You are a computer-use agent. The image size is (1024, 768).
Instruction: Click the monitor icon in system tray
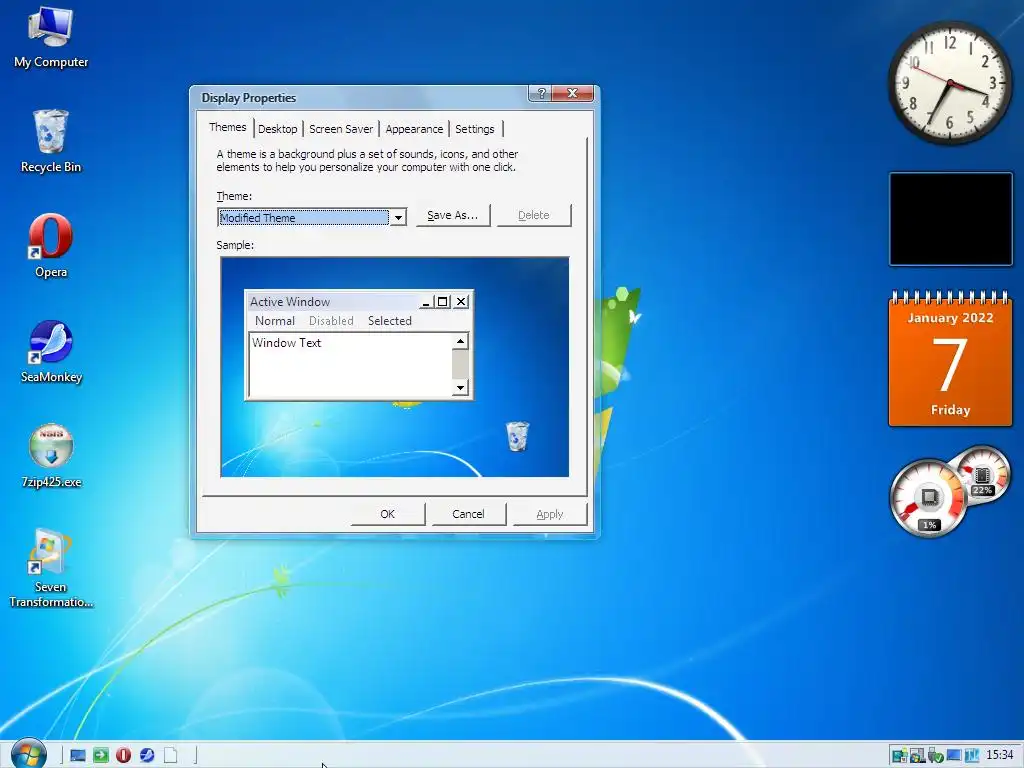click(953, 756)
